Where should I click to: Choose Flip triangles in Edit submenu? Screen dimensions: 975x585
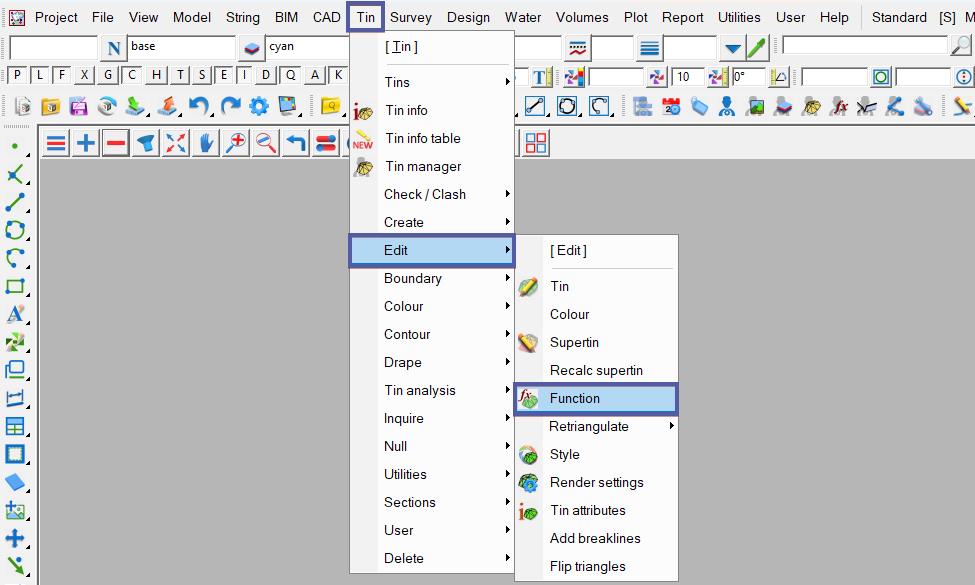click(x=587, y=566)
